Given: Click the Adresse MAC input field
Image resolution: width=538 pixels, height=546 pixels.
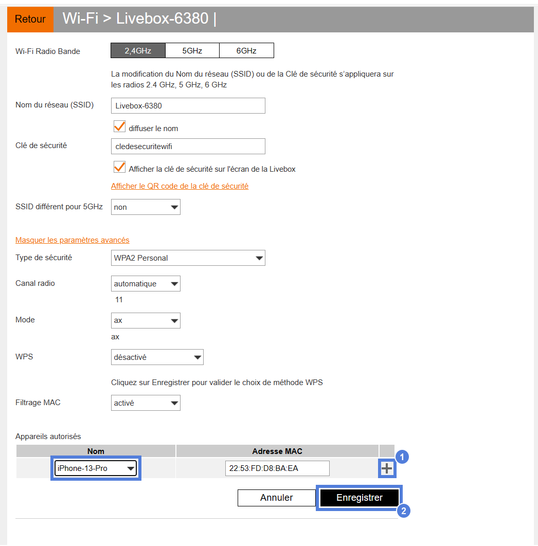Looking at the screenshot, I should click(277, 468).
